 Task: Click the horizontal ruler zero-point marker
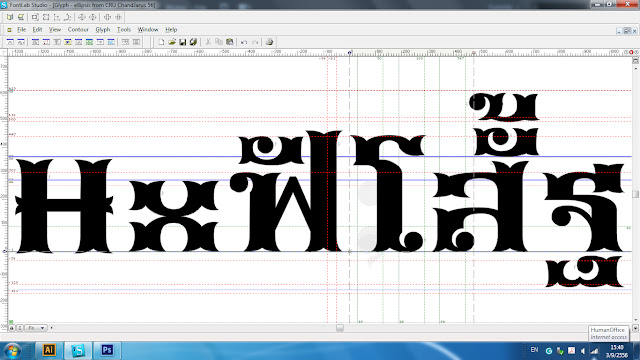point(350,53)
